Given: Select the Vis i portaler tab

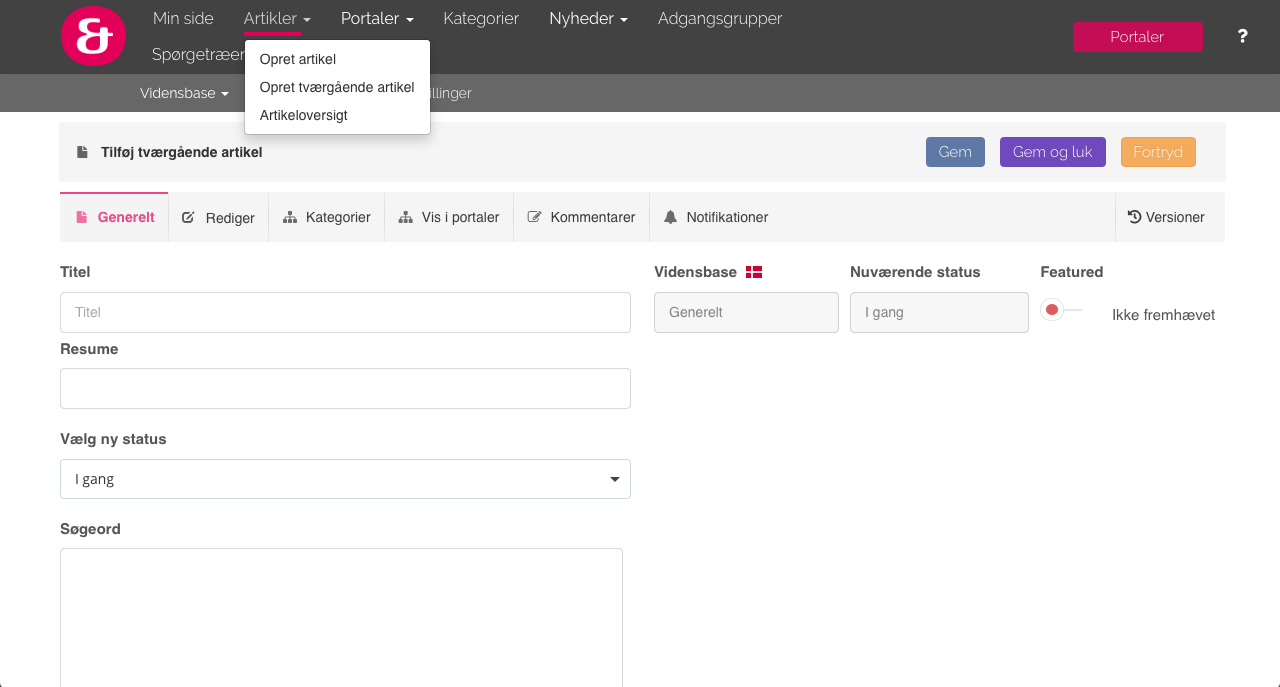Looking at the screenshot, I should pos(449,217).
